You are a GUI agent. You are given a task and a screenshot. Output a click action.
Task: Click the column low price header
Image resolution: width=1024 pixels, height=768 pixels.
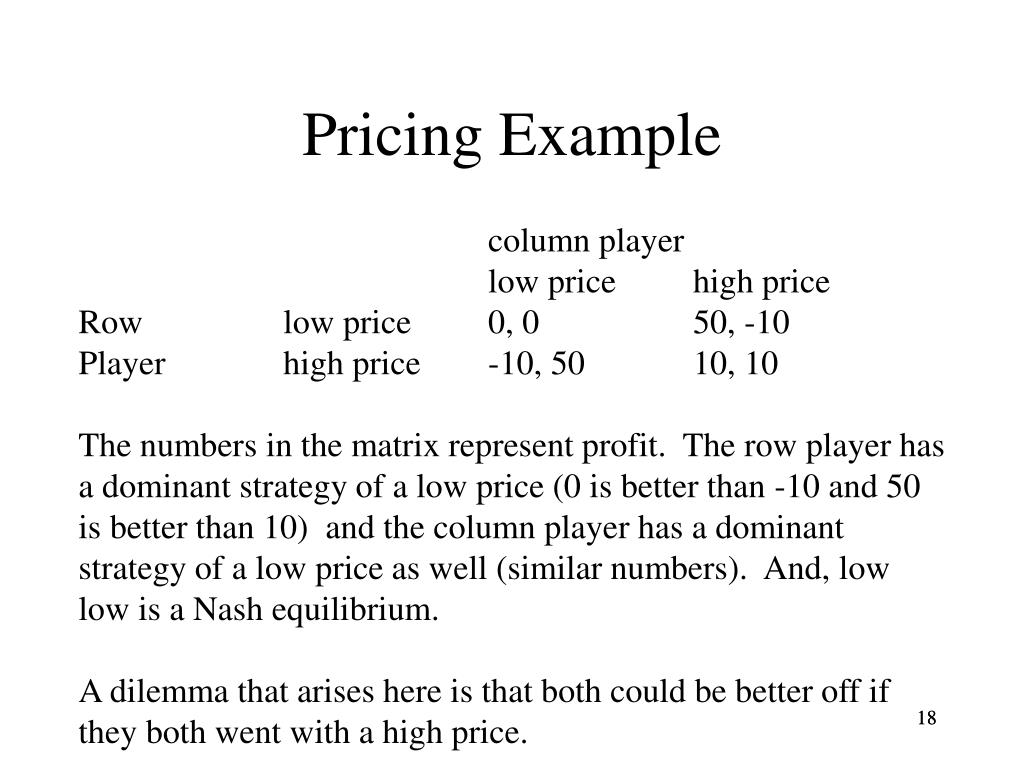click(x=551, y=283)
